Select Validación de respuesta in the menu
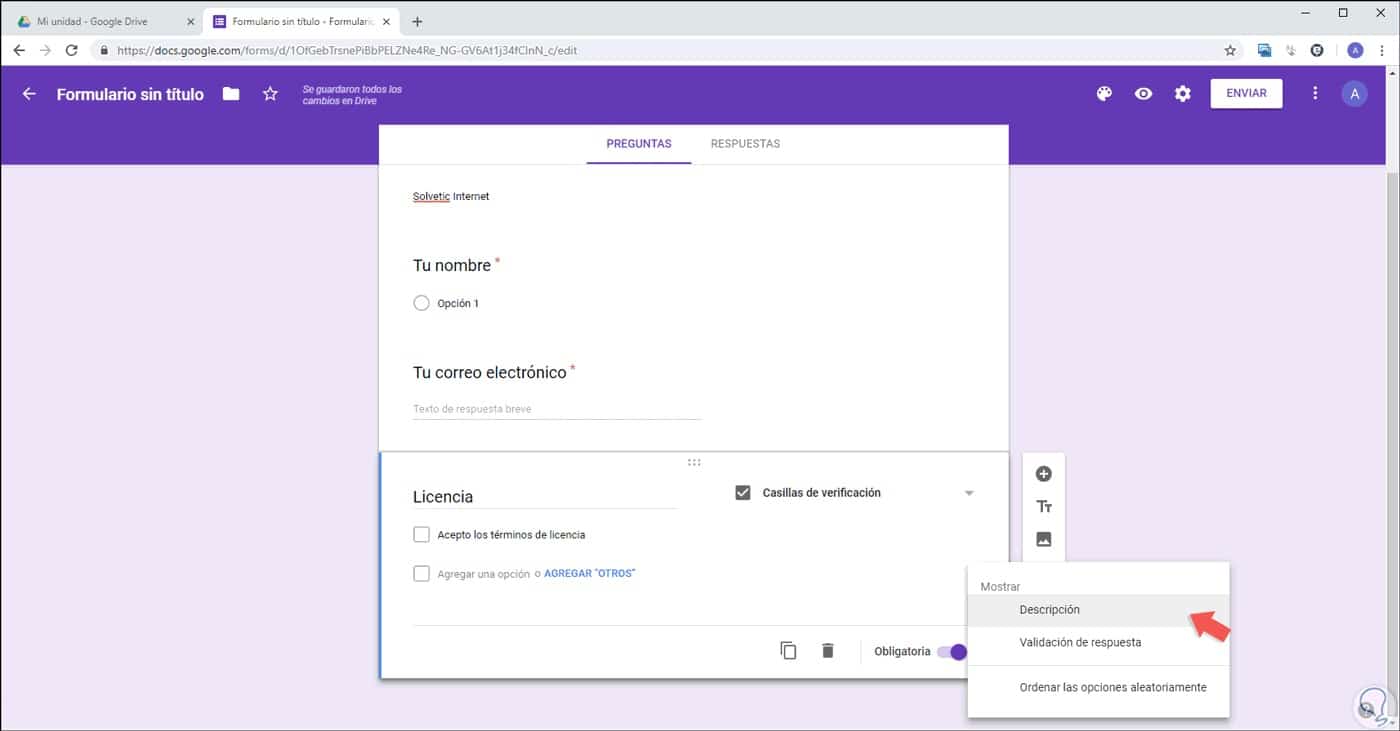The image size is (1400, 731). (x=1080, y=642)
